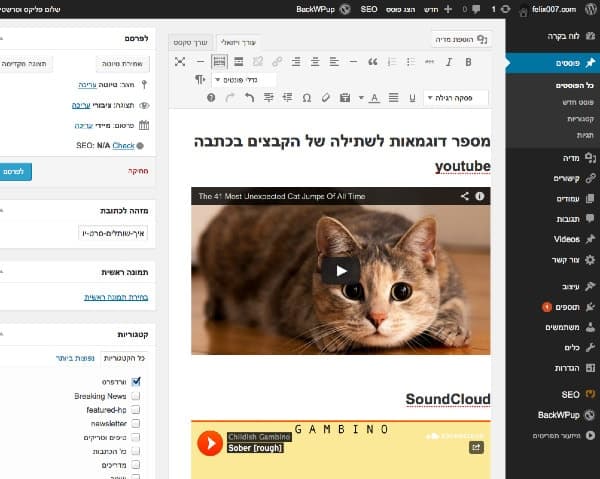Viewport: 600px width, 479px height.
Task: Open the text color dropdown arrow
Action: coord(361,98)
